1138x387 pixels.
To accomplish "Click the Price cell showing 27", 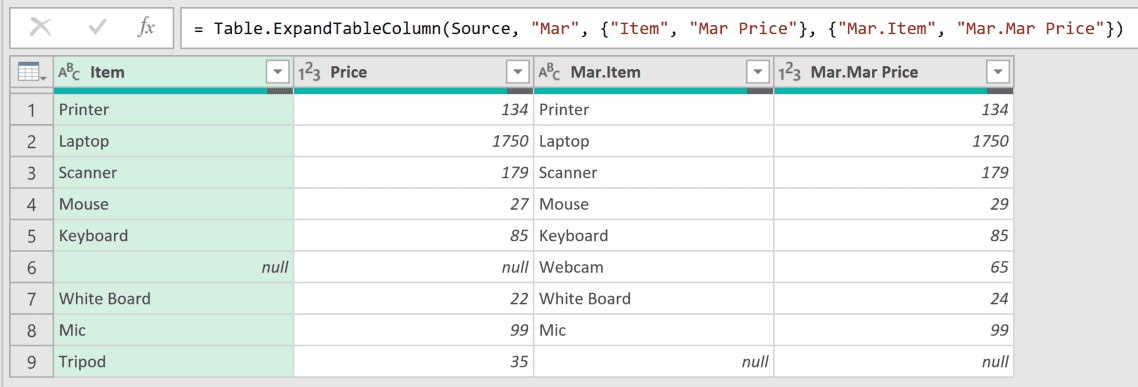I will [x=414, y=205].
